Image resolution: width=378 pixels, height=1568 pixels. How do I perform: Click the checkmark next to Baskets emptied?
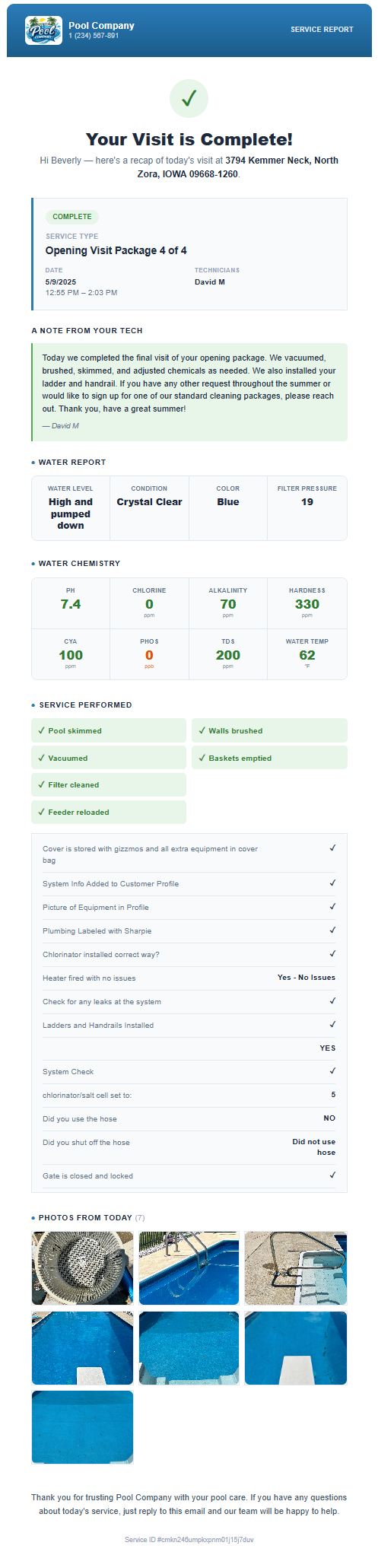pyautogui.click(x=202, y=758)
